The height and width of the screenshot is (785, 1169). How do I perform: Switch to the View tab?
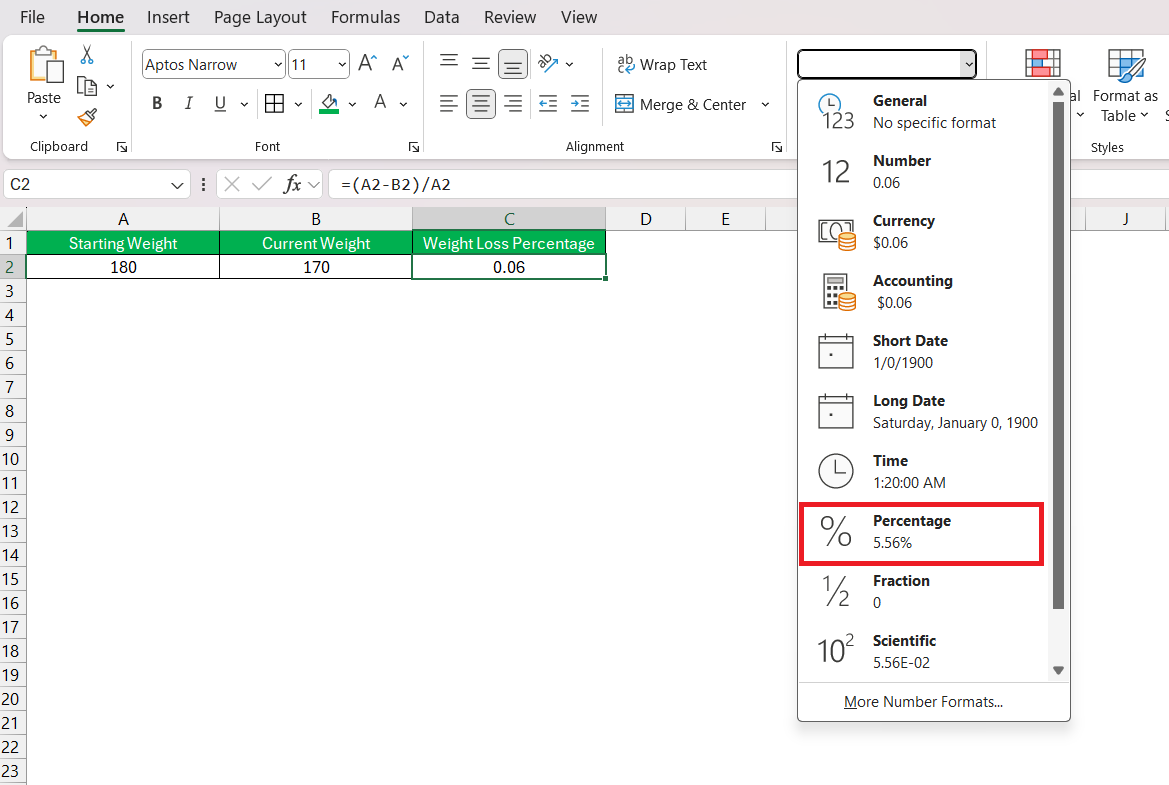point(579,17)
